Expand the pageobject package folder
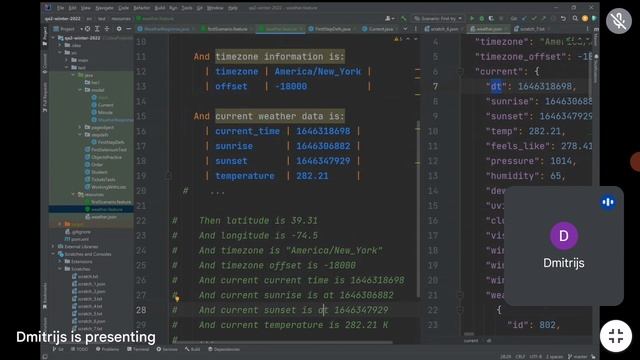This screenshot has width=640, height=360. click(80, 127)
